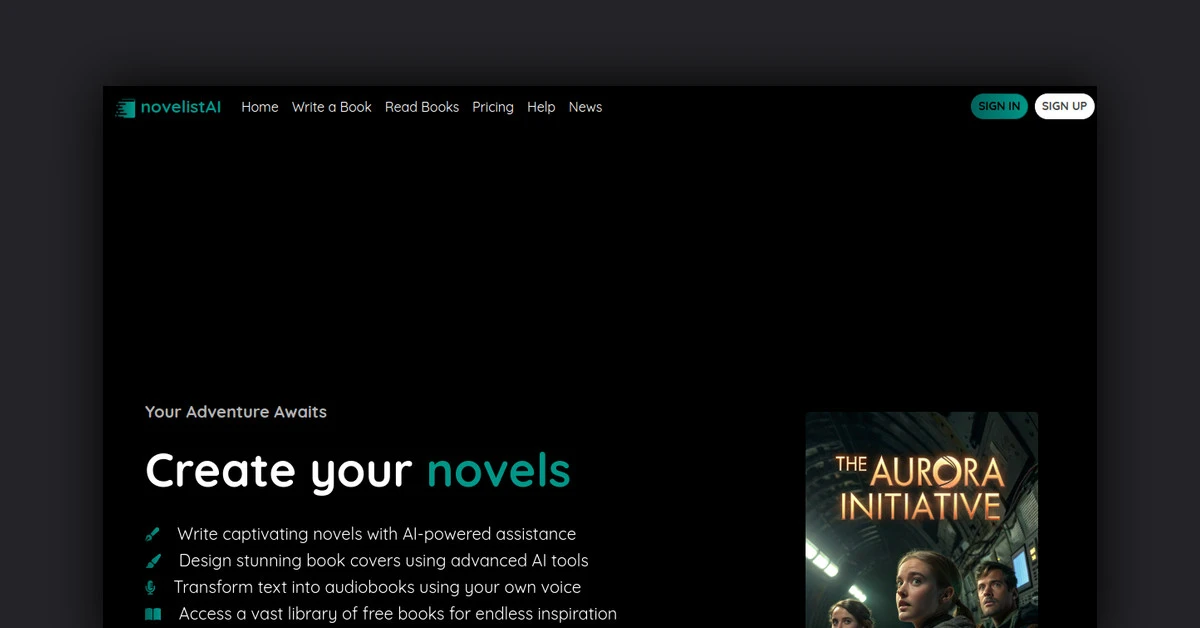
Task: Click the teal highlighted word novels
Action: tap(498, 470)
